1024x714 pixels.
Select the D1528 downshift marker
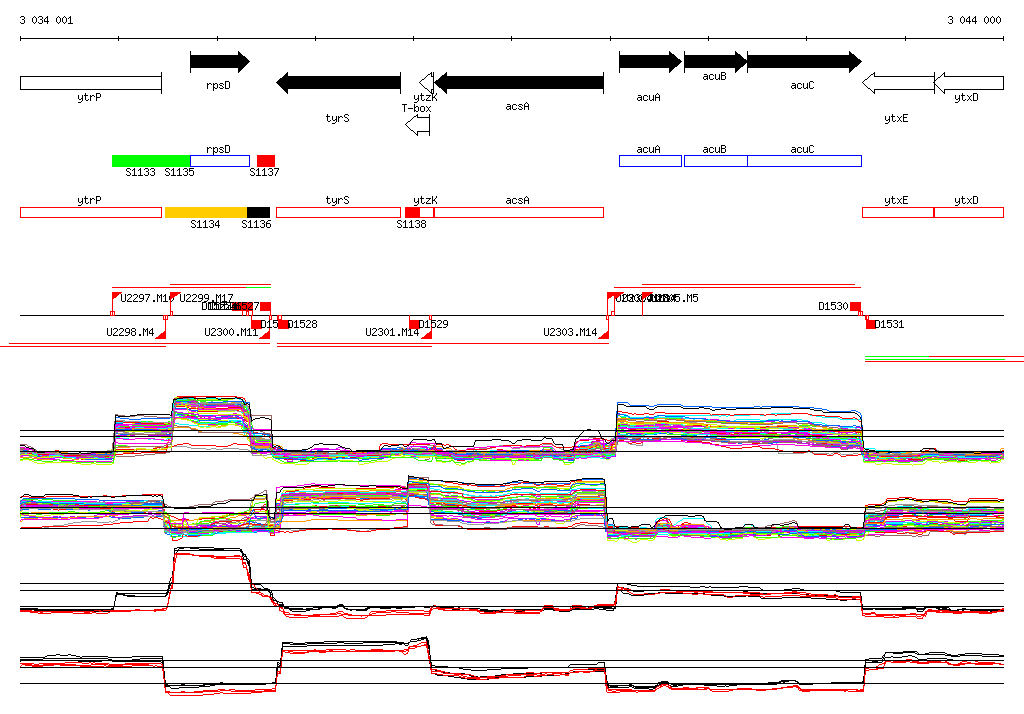[284, 324]
